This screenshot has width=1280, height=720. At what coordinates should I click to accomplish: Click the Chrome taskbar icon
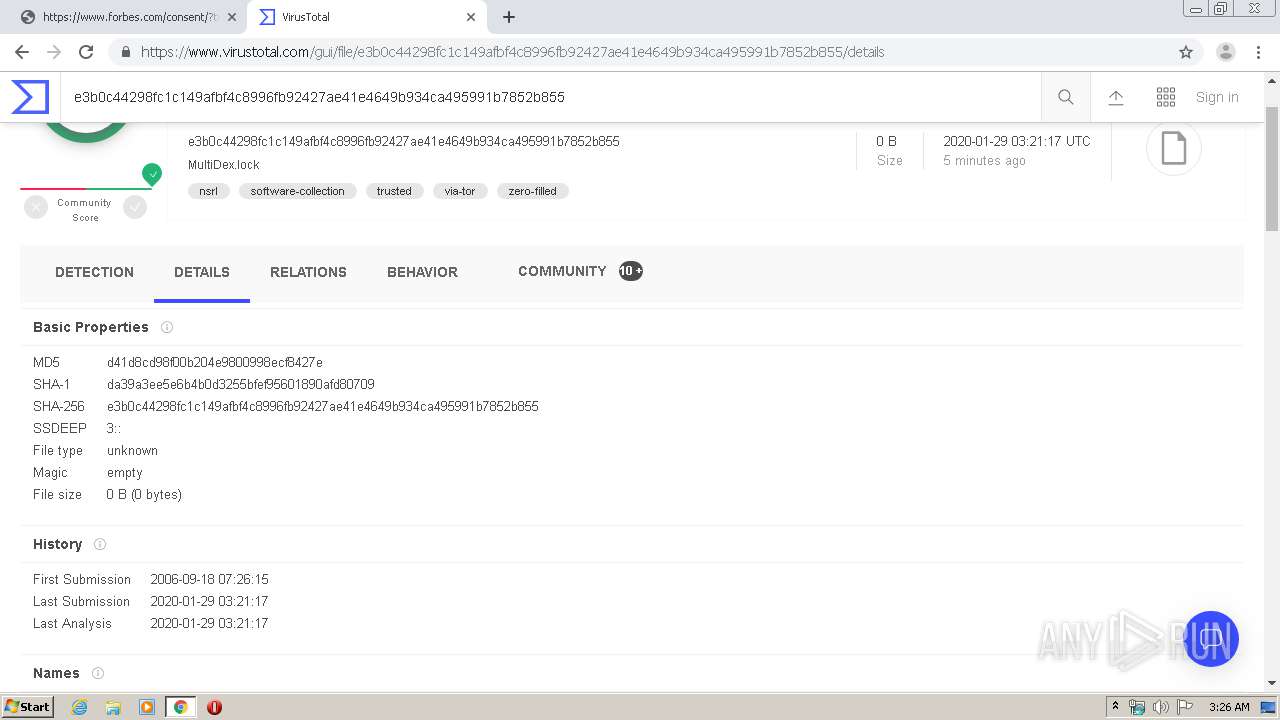(x=180, y=707)
